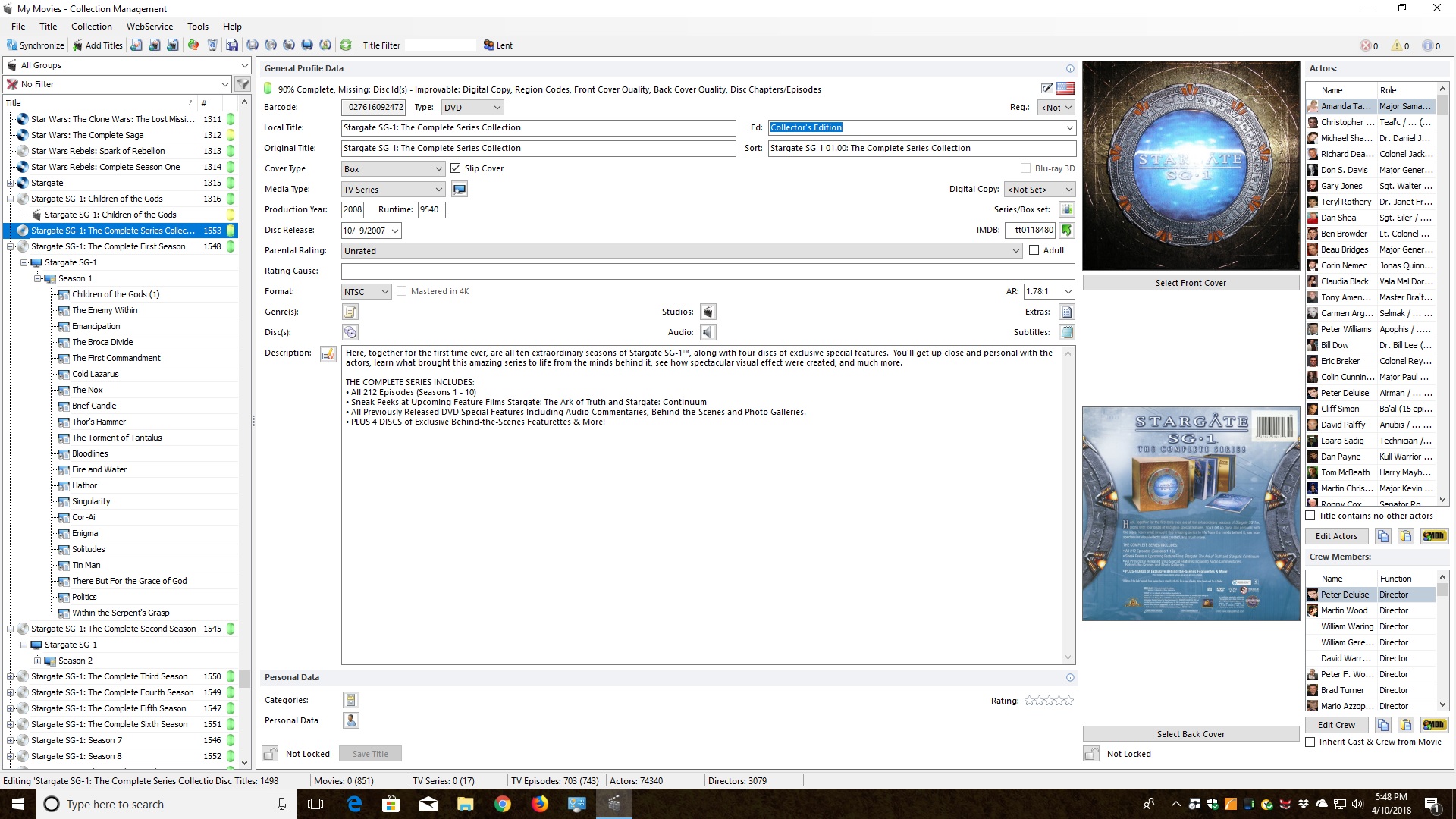Image resolution: width=1456 pixels, height=819 pixels.
Task: Click the front cover Stargate thumbnail
Action: click(x=1191, y=166)
